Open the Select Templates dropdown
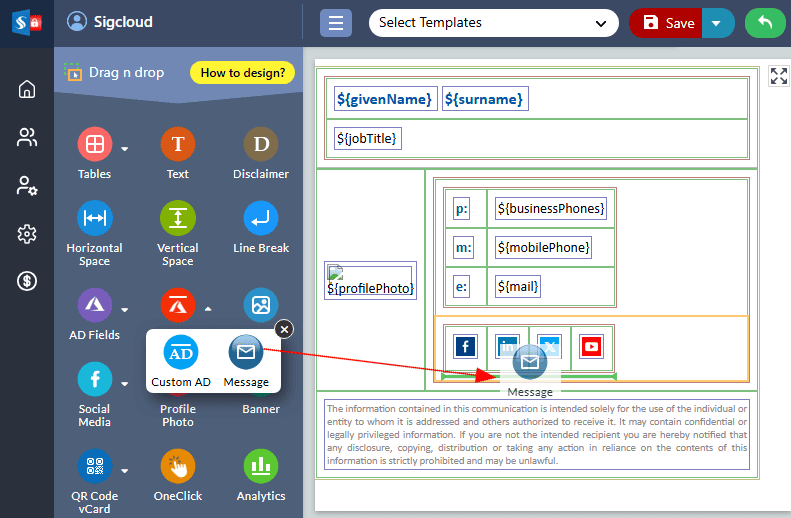Screen dimensions: 791x518 [x=493, y=23]
